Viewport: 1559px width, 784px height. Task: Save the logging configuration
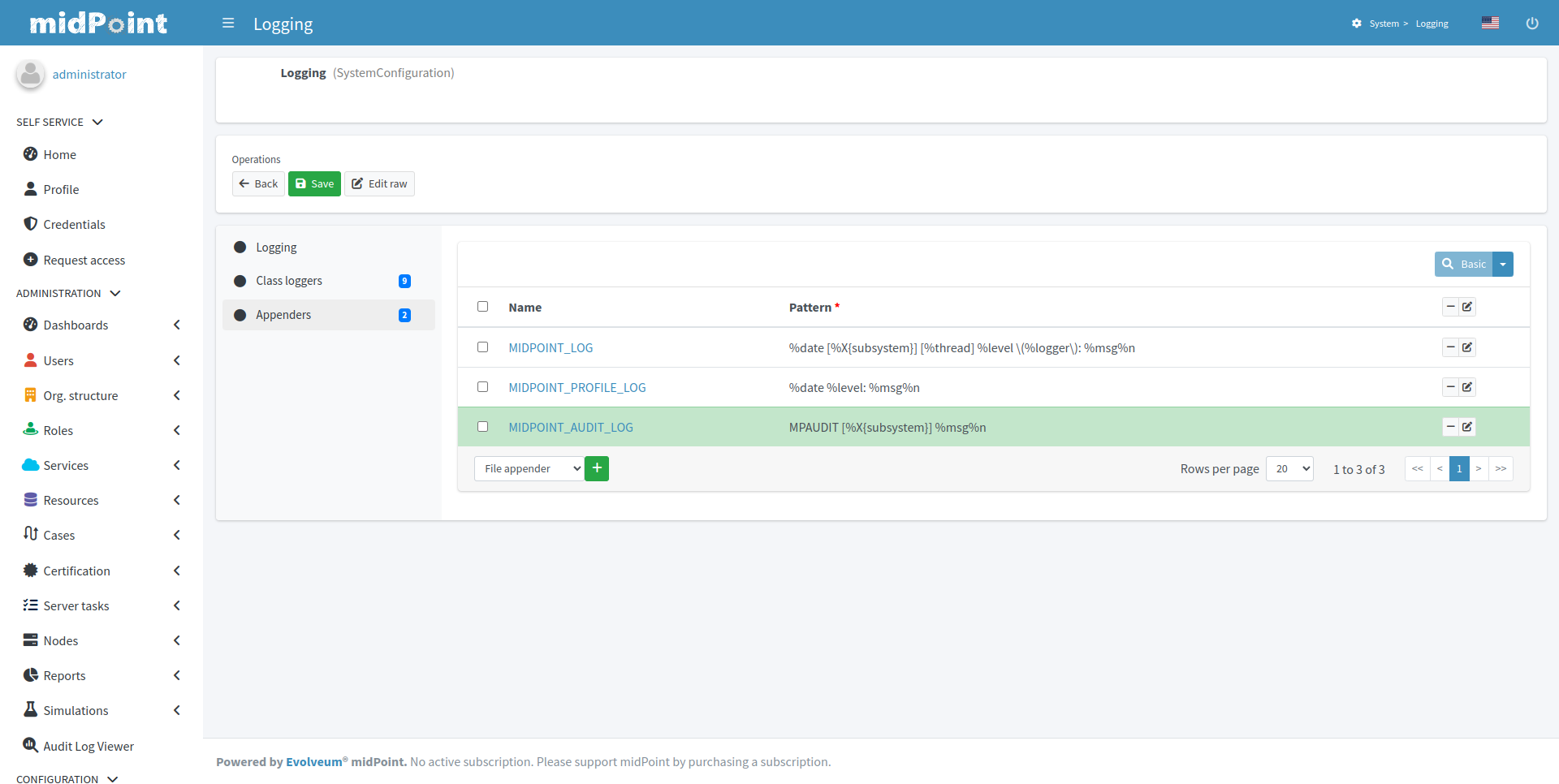coord(314,184)
